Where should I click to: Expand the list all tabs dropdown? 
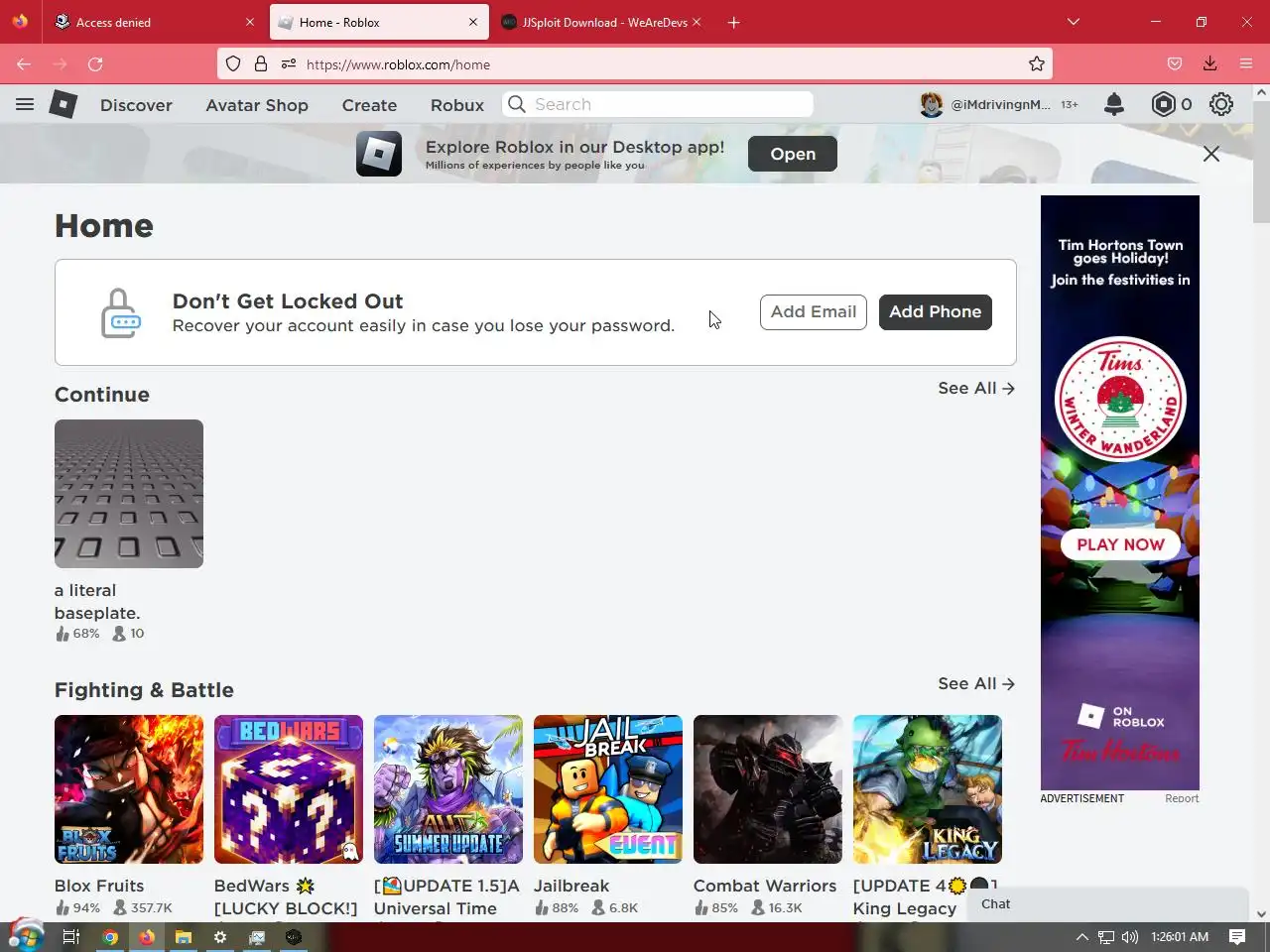click(1074, 22)
